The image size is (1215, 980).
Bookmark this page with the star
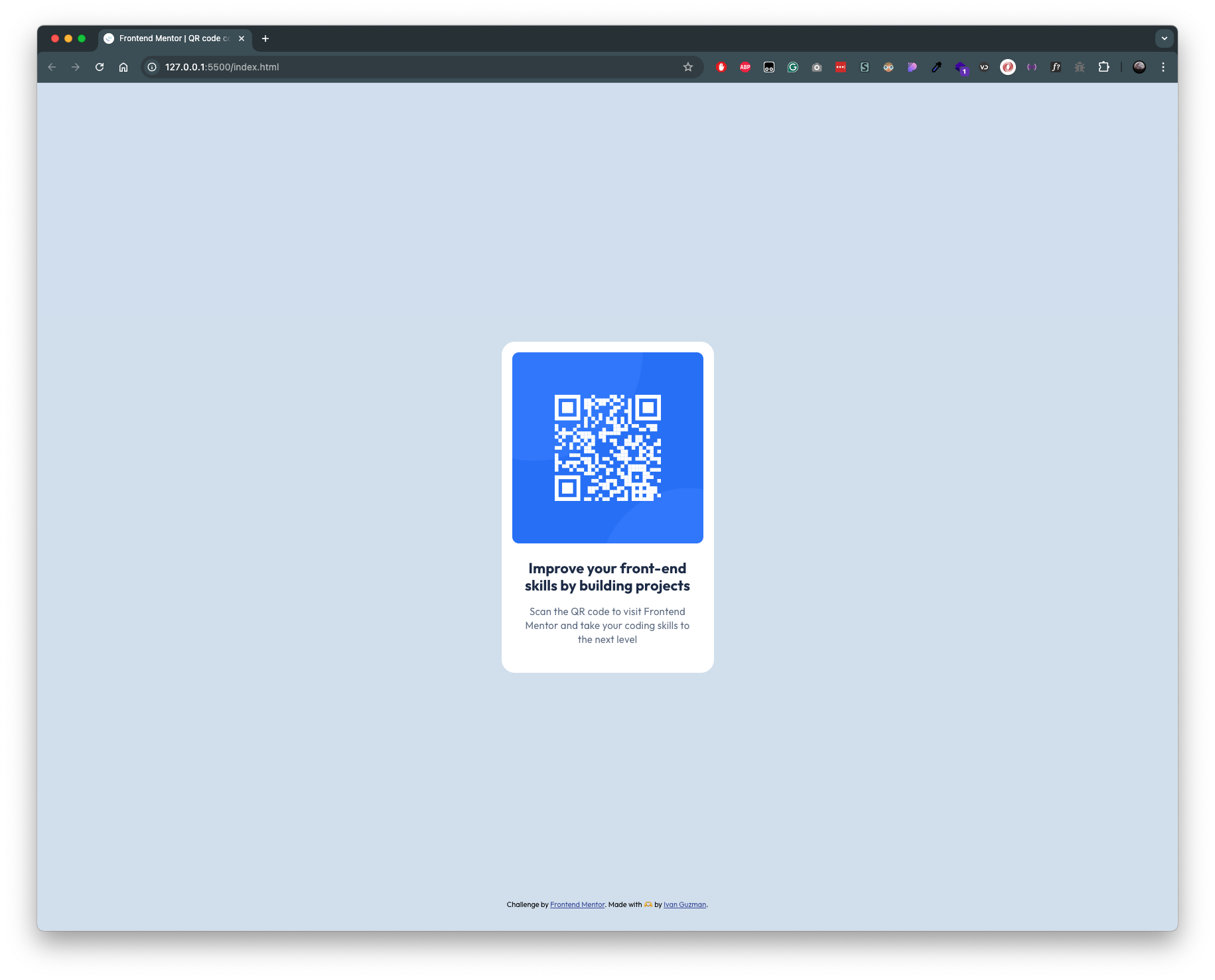point(688,67)
